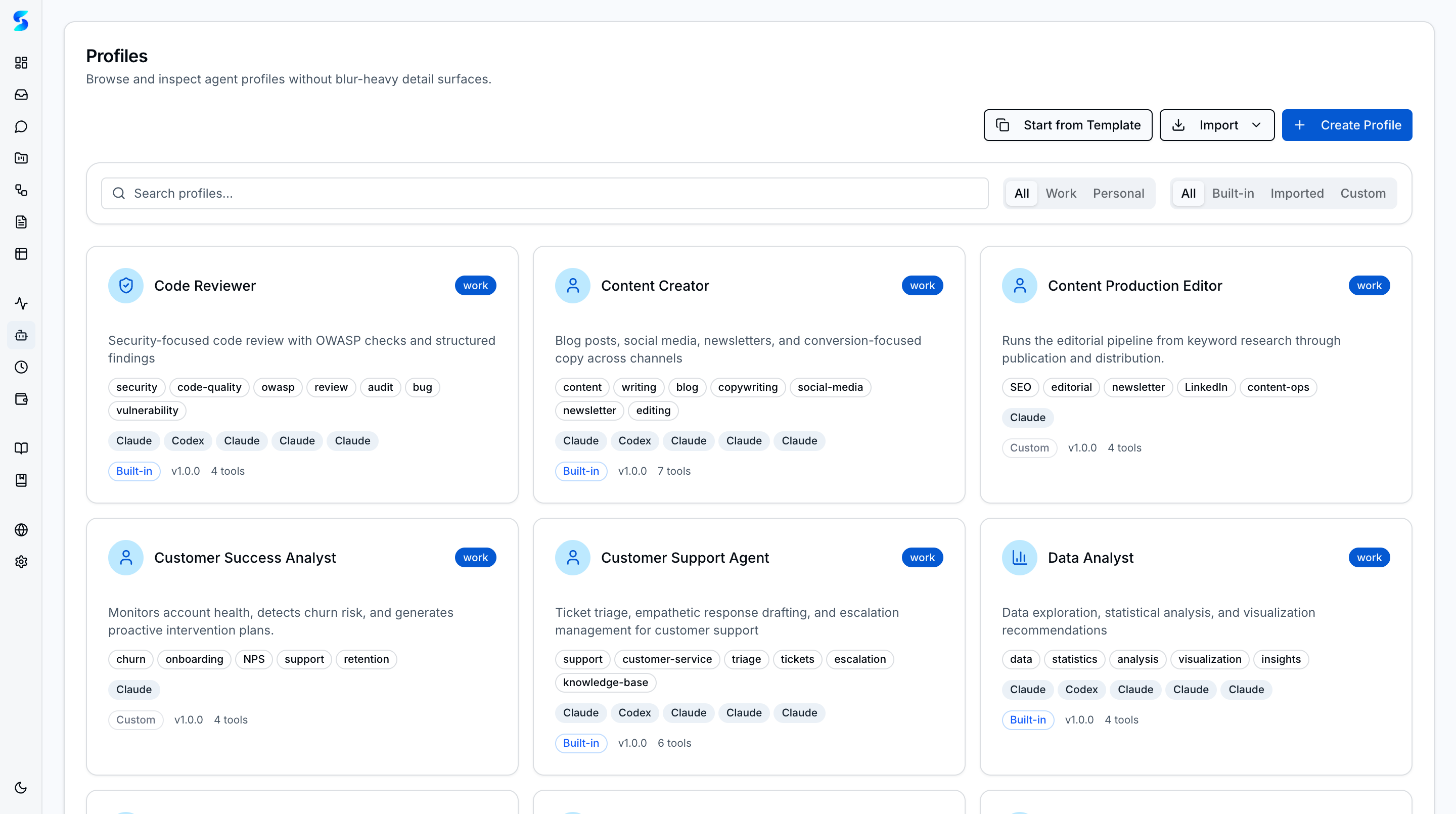The height and width of the screenshot is (814, 1456).
Task: Open the dashboard grid view from sidebar
Action: click(x=21, y=63)
